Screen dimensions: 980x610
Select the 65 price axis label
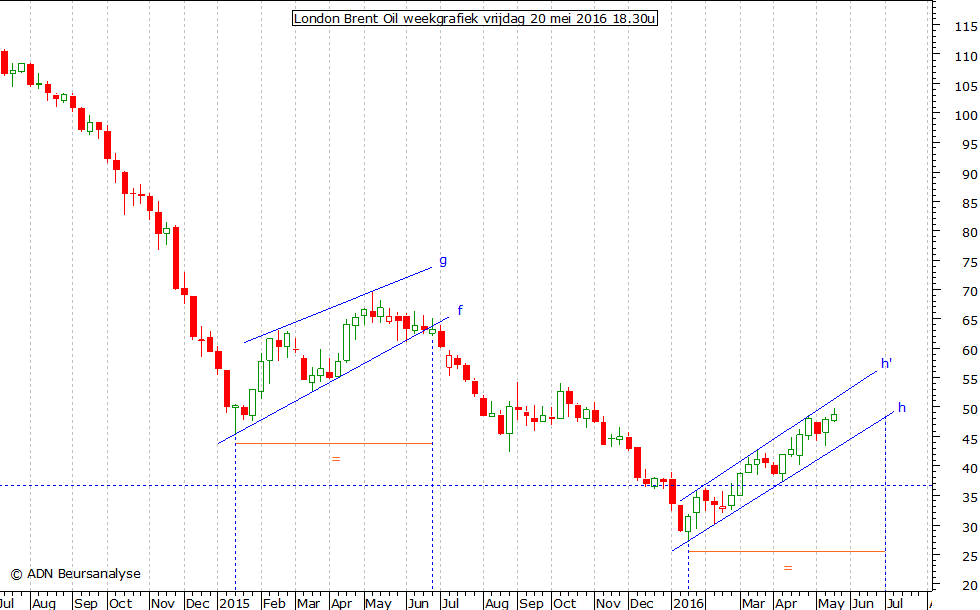pos(969,321)
